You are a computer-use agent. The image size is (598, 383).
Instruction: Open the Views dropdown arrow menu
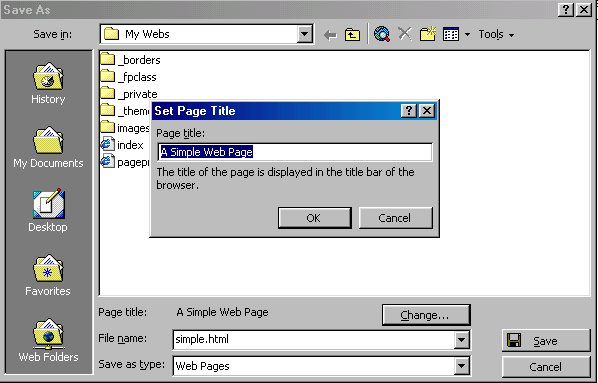[468, 35]
